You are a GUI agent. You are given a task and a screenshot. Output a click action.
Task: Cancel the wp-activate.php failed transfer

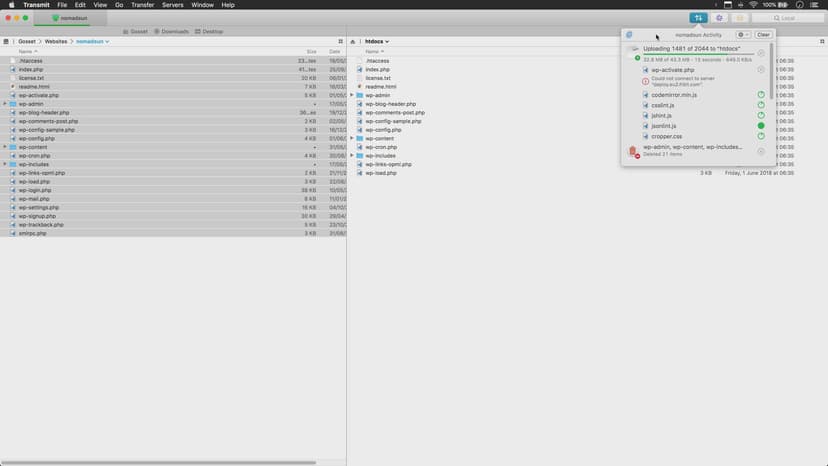point(761,70)
